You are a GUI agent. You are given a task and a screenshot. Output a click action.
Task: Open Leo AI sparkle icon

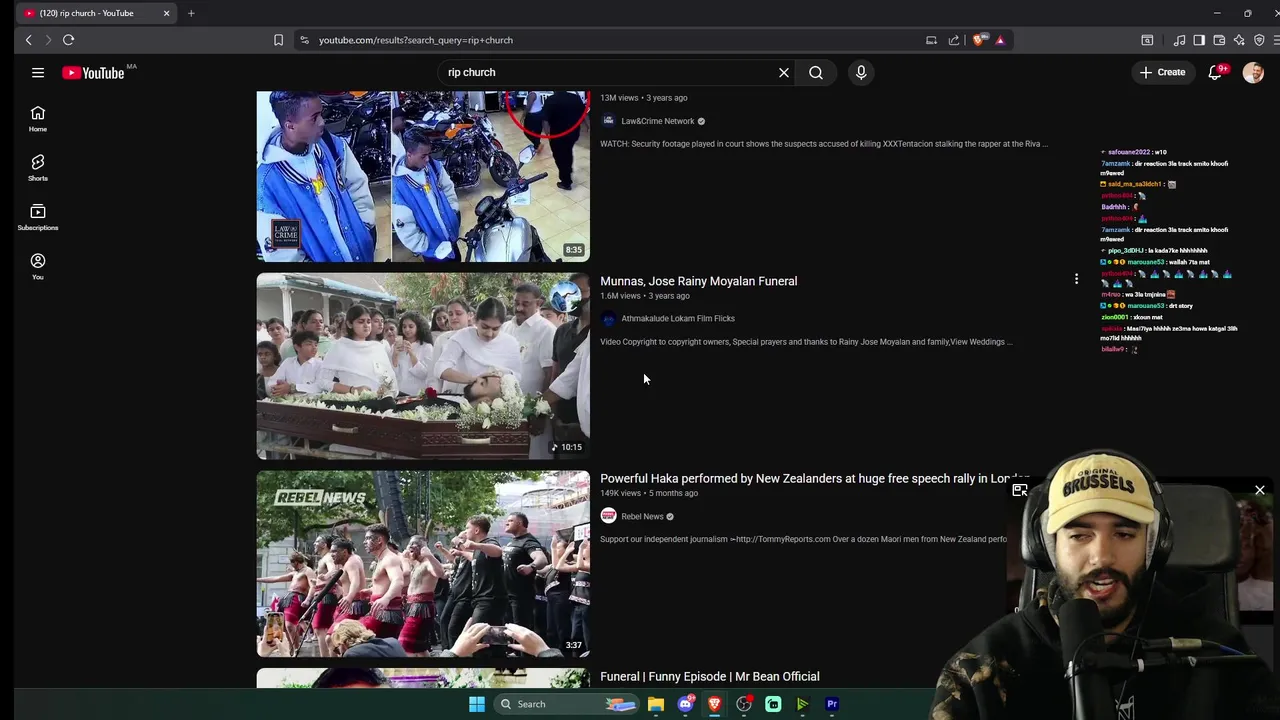click(1239, 40)
